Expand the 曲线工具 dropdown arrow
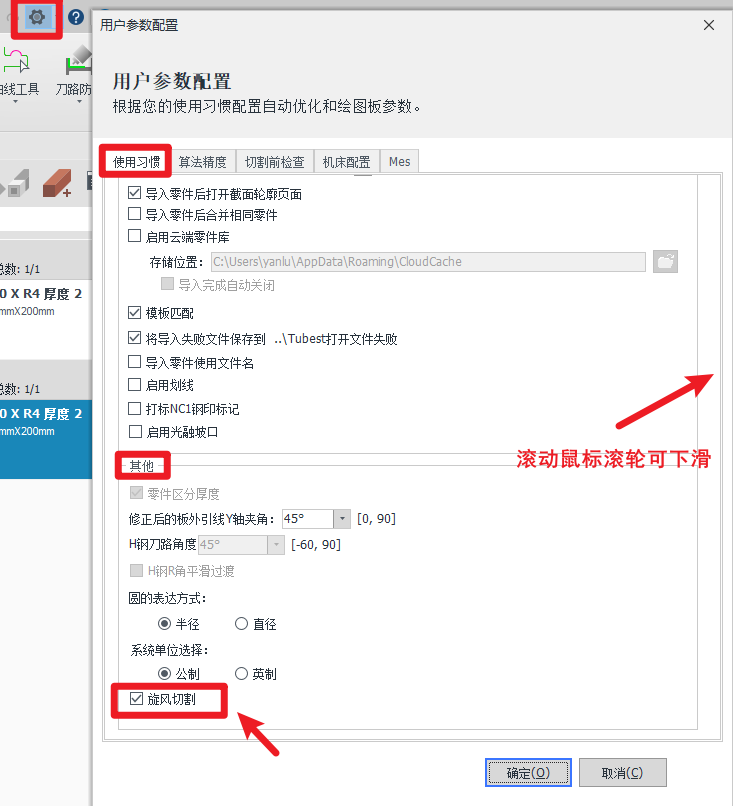This screenshot has height=806, width=733. tap(15, 102)
